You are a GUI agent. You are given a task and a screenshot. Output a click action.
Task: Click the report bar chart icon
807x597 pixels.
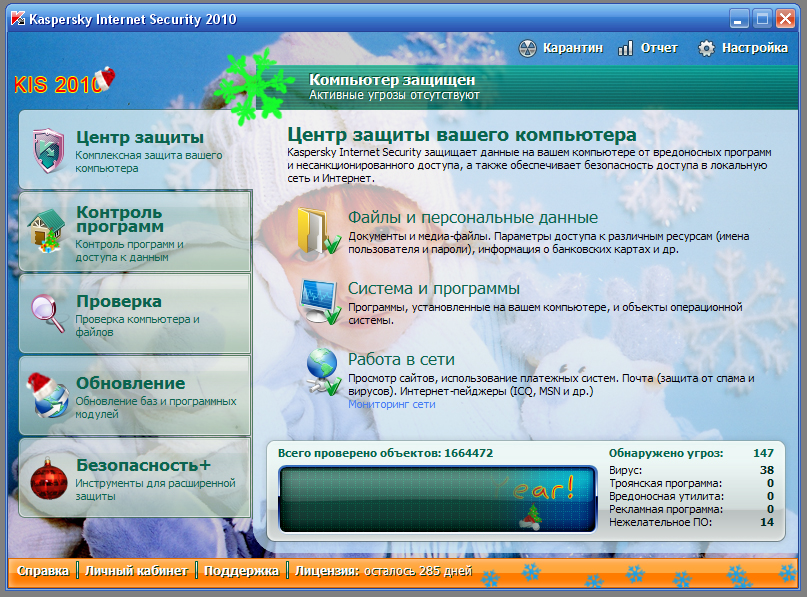click(x=625, y=48)
